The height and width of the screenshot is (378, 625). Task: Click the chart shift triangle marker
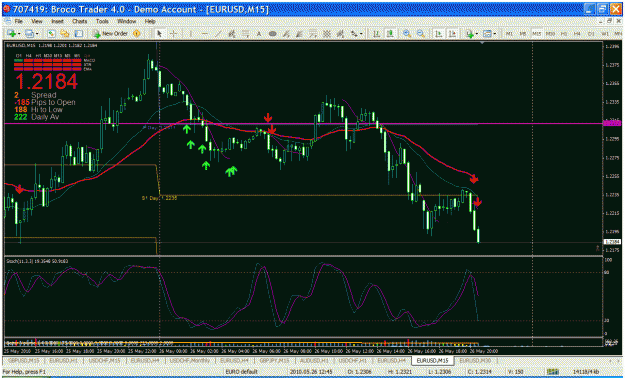pos(483,42)
